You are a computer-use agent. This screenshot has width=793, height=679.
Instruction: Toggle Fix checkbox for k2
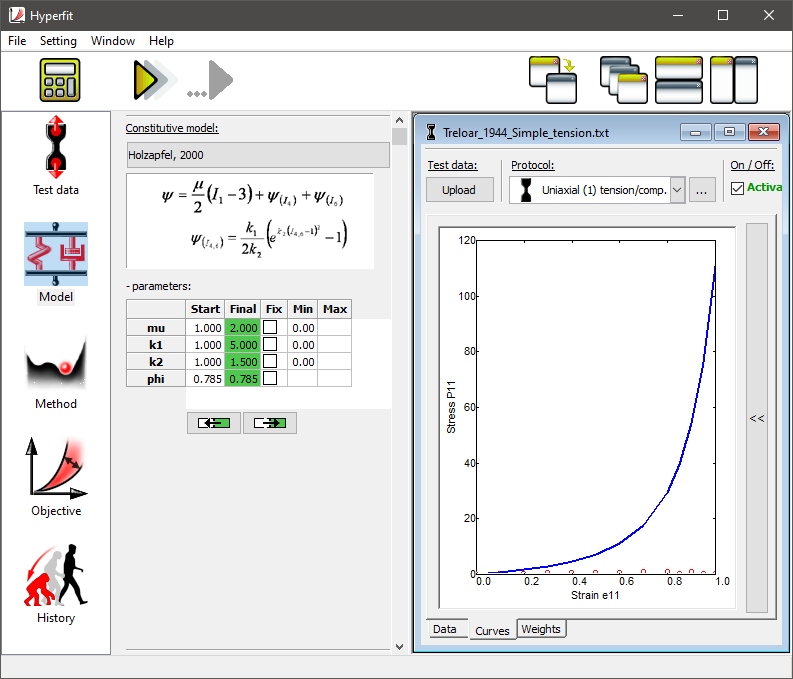(x=270, y=361)
